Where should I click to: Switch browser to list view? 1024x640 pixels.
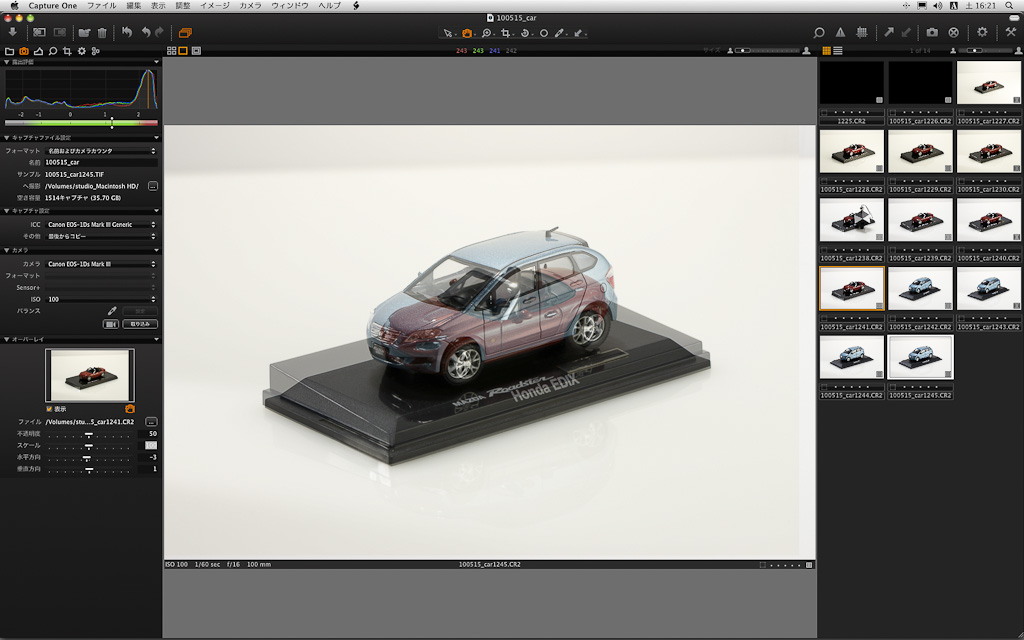837,50
